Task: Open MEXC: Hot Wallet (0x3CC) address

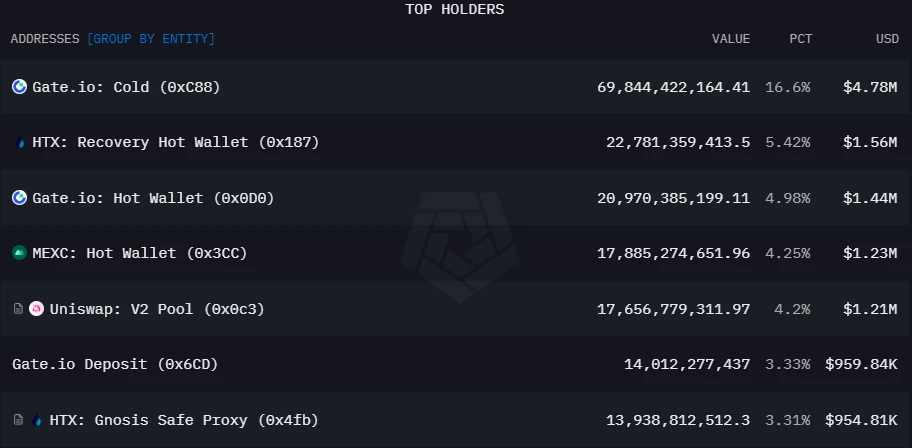Action: click(139, 253)
